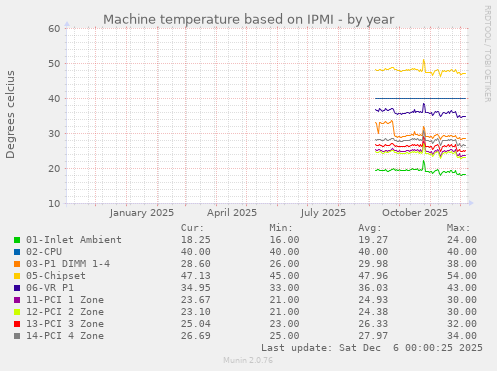Click the flat blue CPU line at 40
Viewport: 497px width, 371px height.
click(x=420, y=98)
